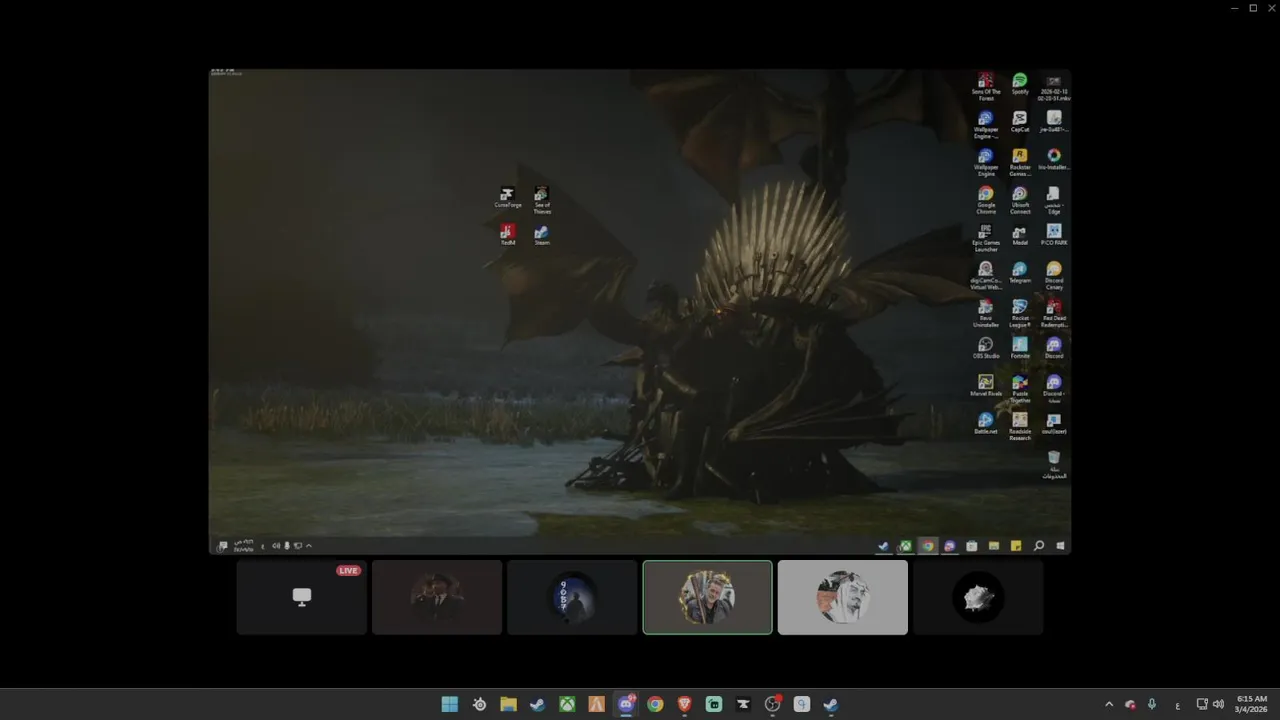Select participant tile with light gray background

(x=843, y=597)
